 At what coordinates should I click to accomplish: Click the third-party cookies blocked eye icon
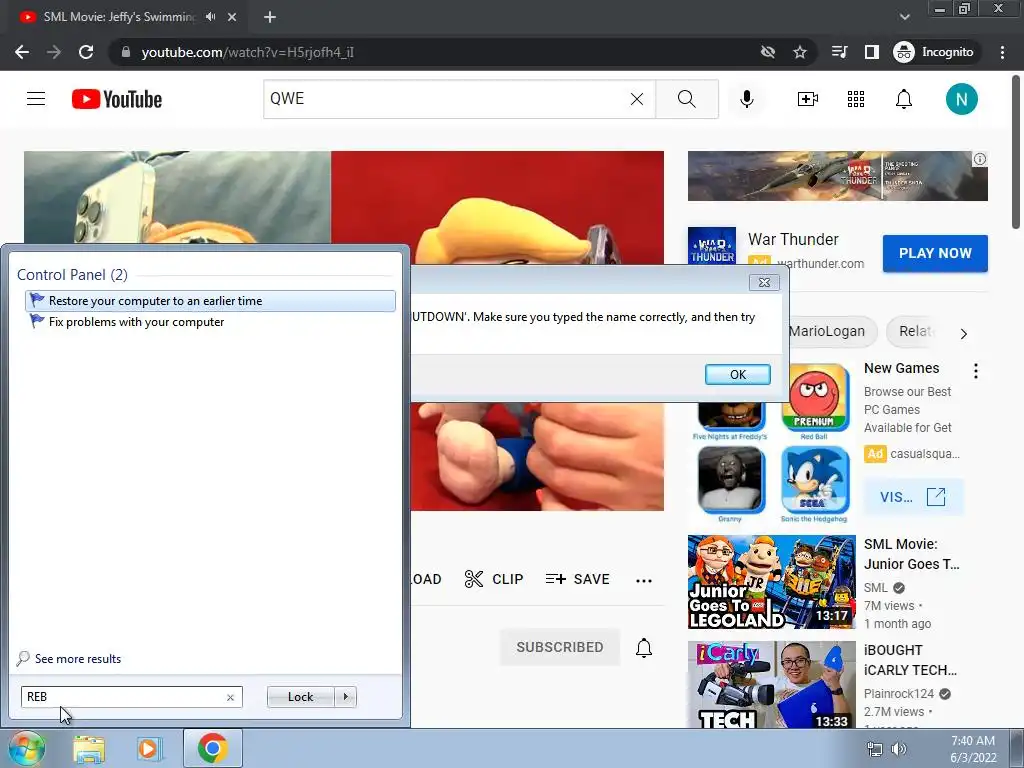(767, 52)
